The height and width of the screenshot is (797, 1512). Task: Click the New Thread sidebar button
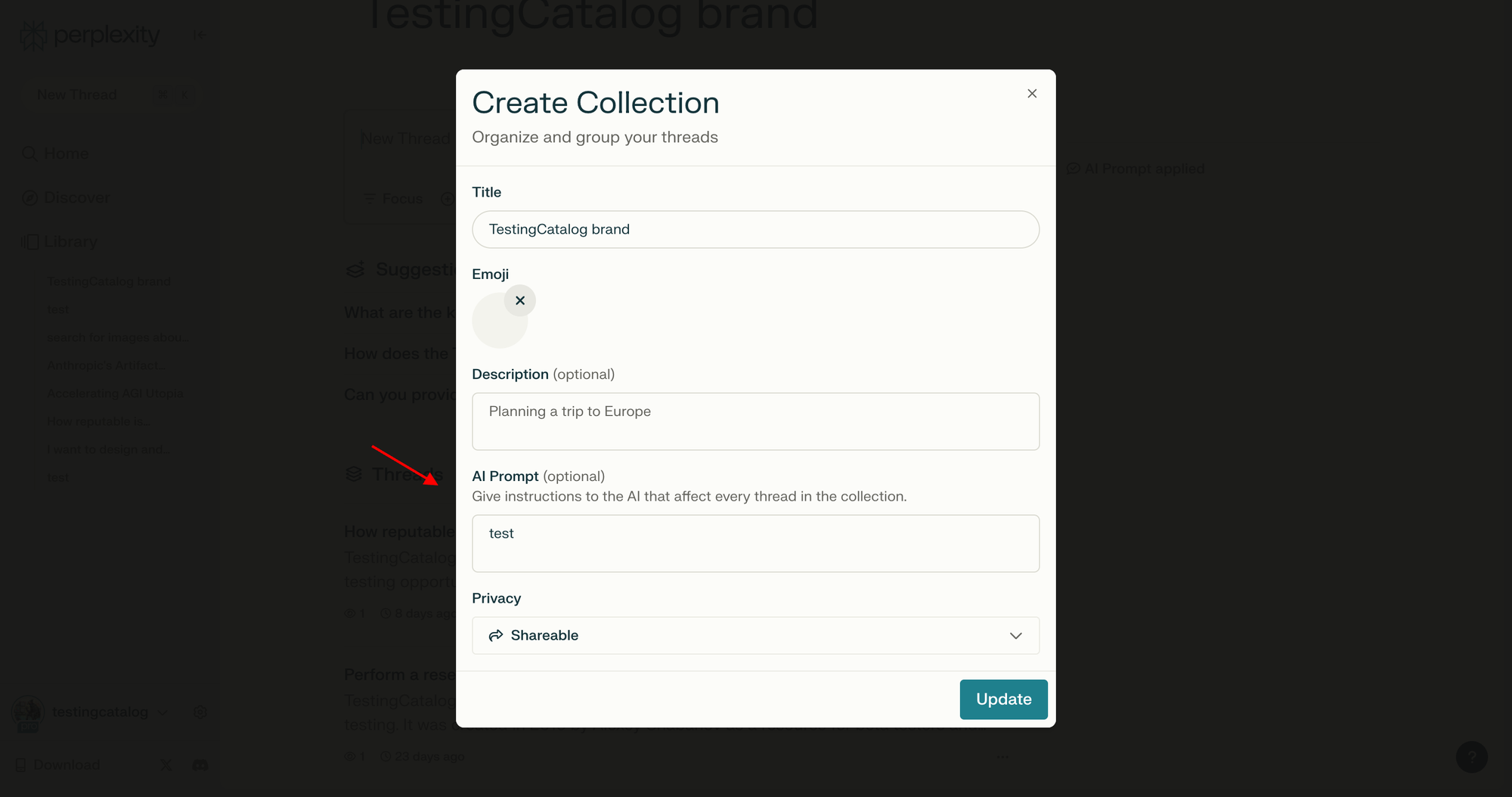point(110,95)
